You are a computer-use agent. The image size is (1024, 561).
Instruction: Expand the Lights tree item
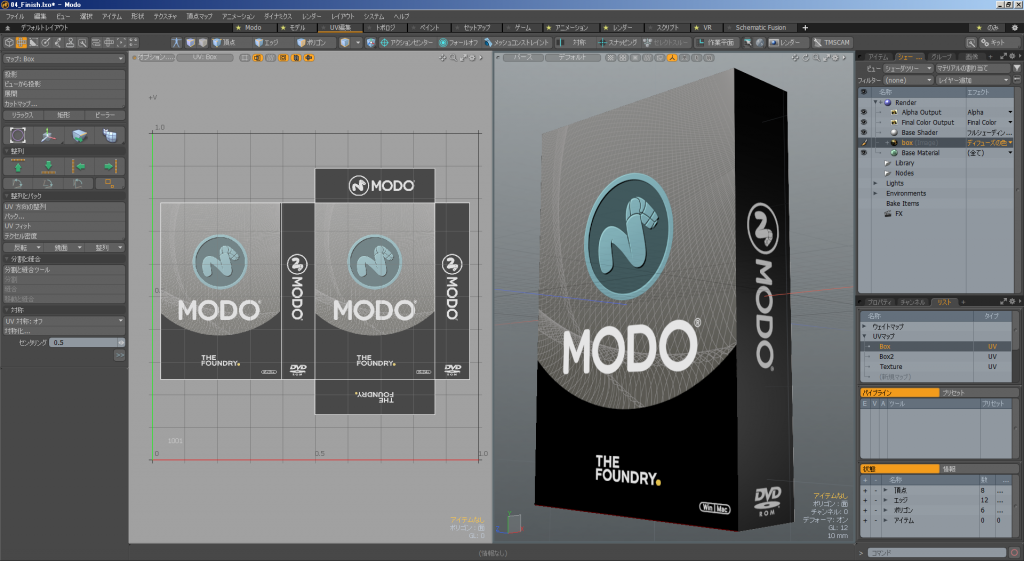(x=875, y=183)
